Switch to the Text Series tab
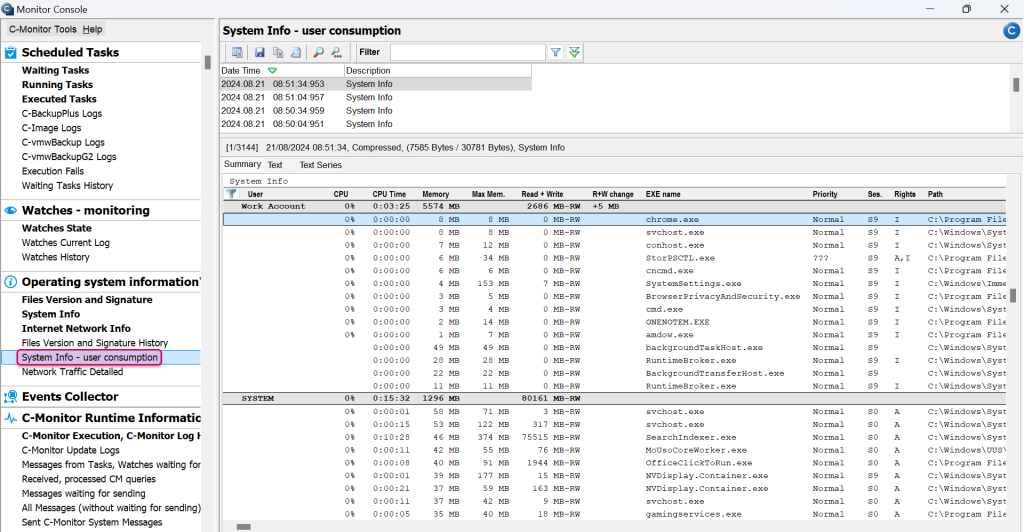This screenshot has width=1024, height=532. (320, 165)
